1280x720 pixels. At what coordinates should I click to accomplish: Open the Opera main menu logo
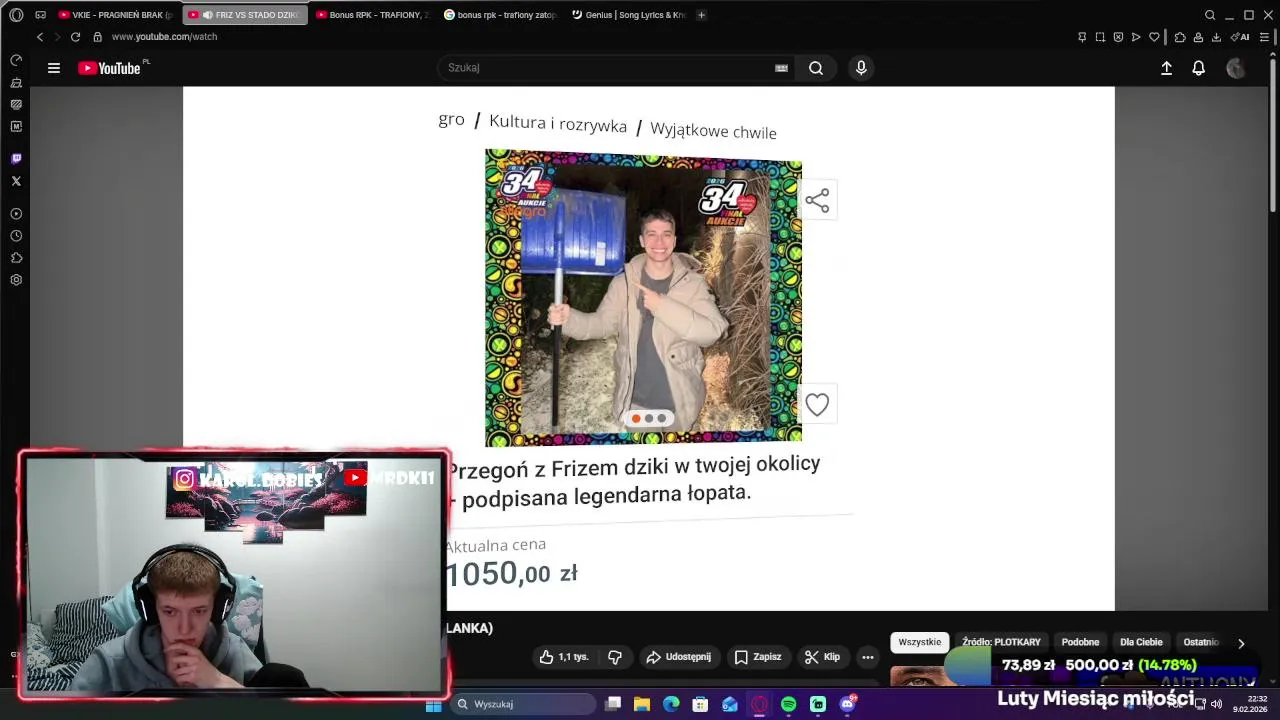(x=16, y=15)
